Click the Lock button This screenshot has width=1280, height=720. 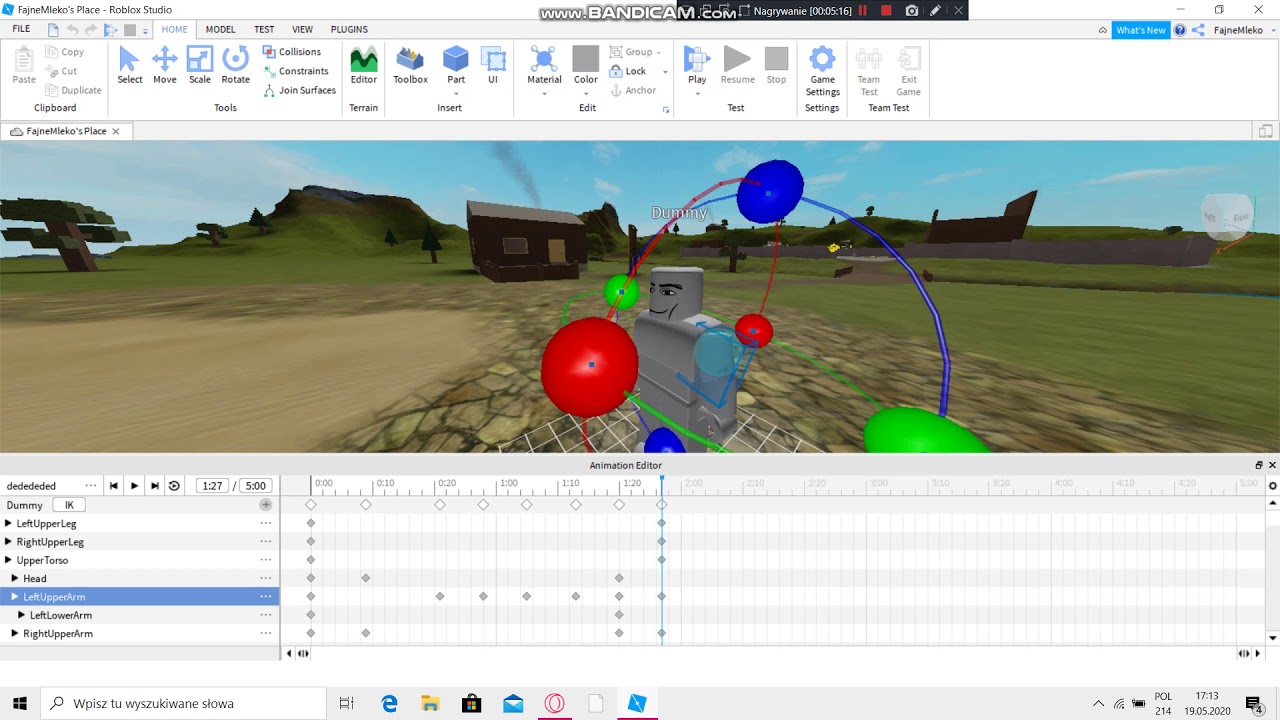[628, 71]
